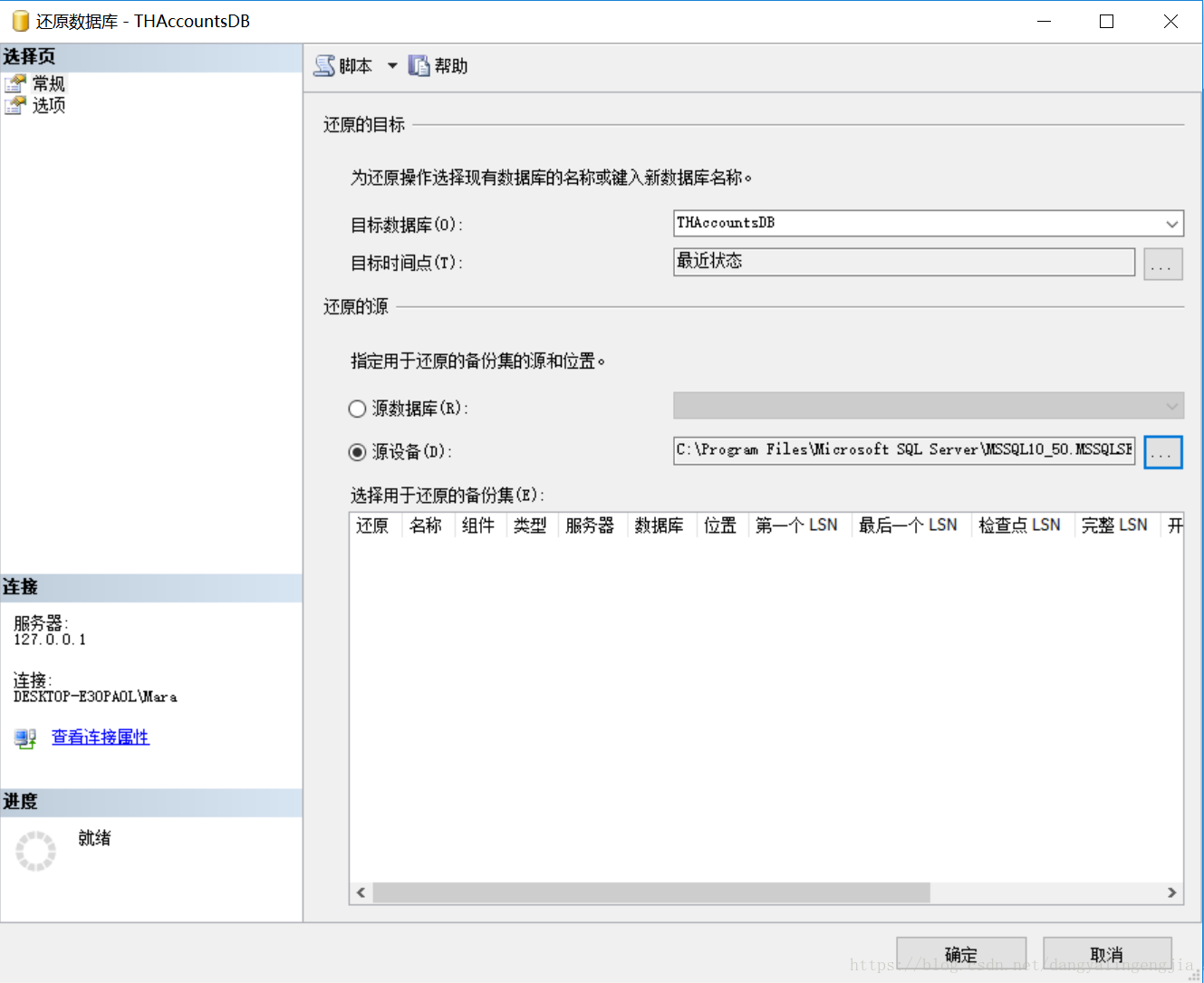Screen dimensions: 1204x983
Task: Click the 第一个 LSN column header
Action: [x=800, y=525]
